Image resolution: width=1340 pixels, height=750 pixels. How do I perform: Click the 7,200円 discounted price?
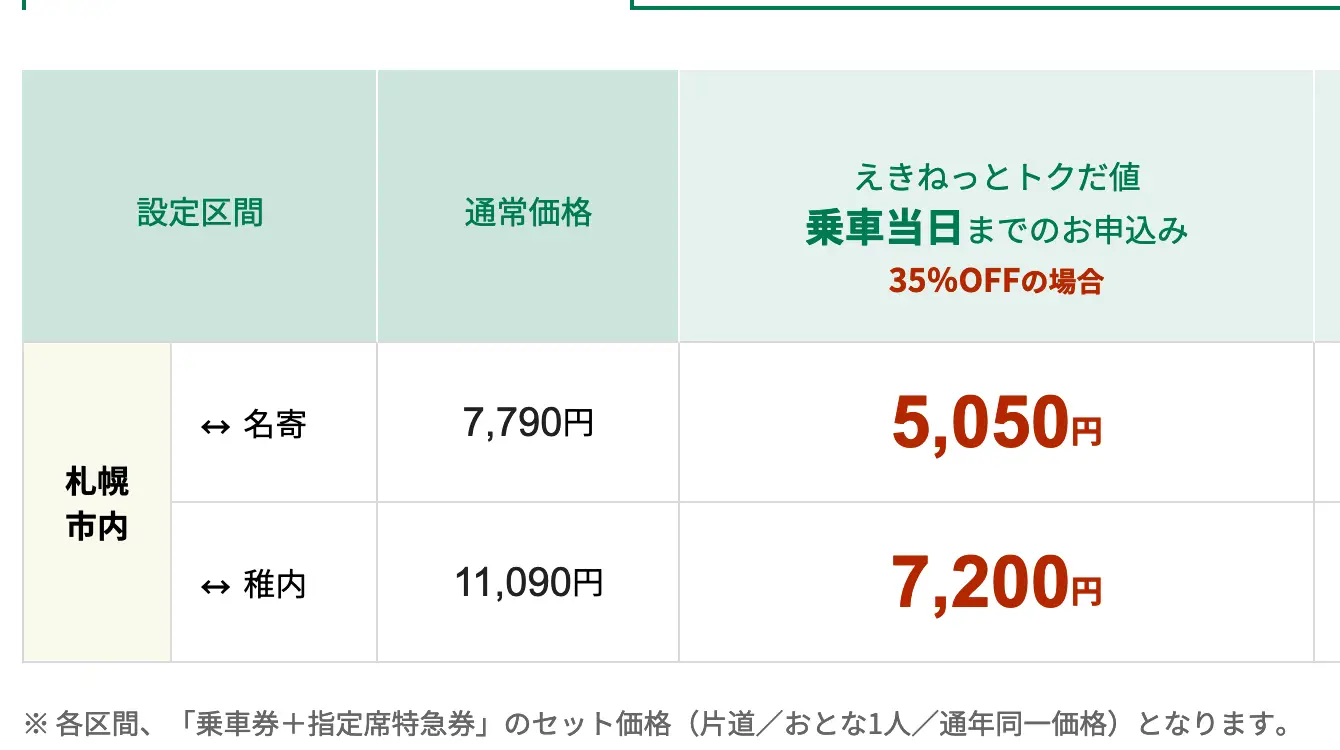coord(996,582)
